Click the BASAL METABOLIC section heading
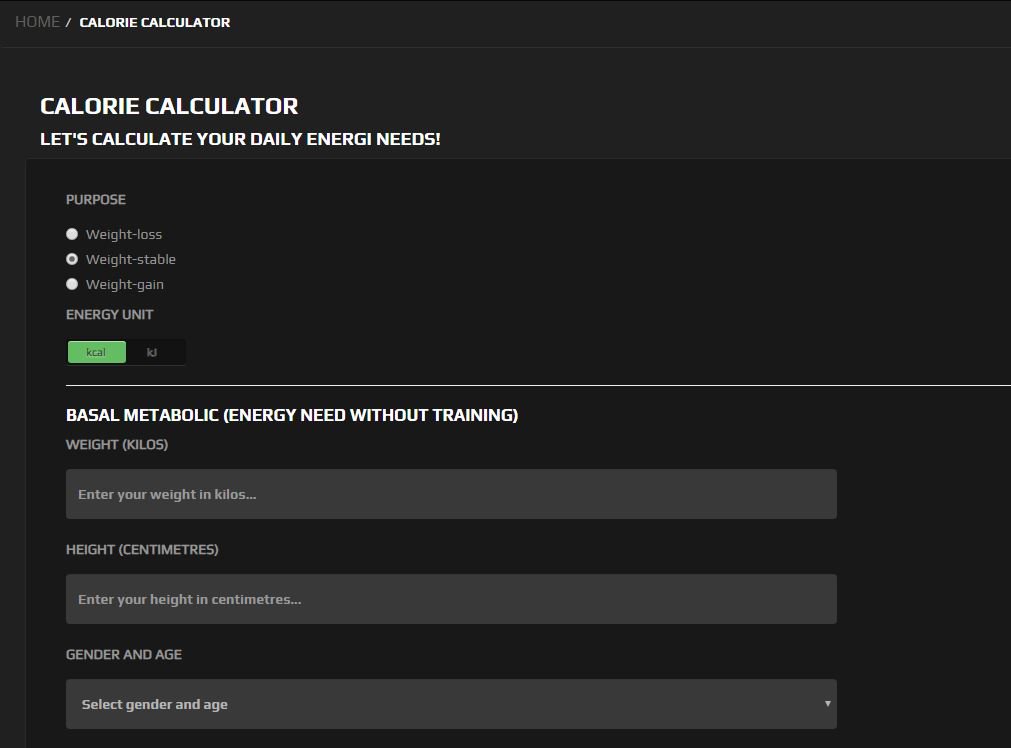The height and width of the screenshot is (748, 1011). tap(291, 414)
